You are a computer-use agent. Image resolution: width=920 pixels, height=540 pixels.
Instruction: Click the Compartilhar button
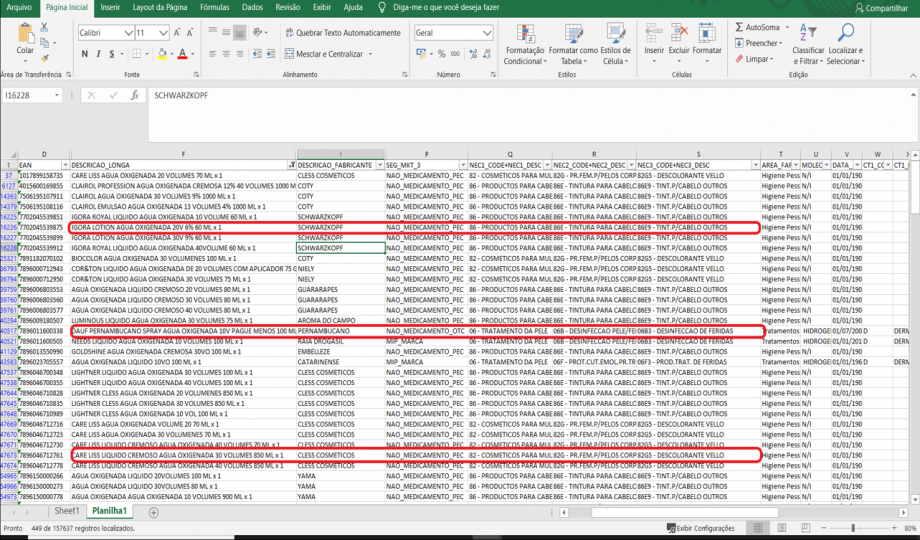point(880,8)
